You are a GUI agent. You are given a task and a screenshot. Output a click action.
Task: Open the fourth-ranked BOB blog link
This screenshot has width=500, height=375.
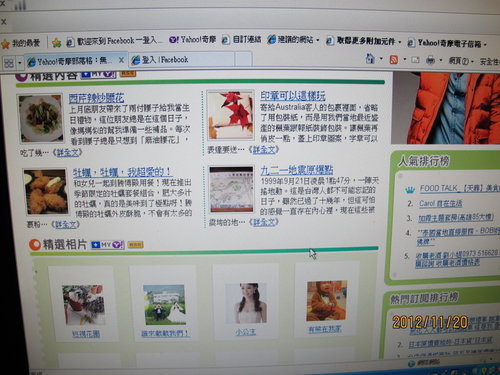click(458, 235)
